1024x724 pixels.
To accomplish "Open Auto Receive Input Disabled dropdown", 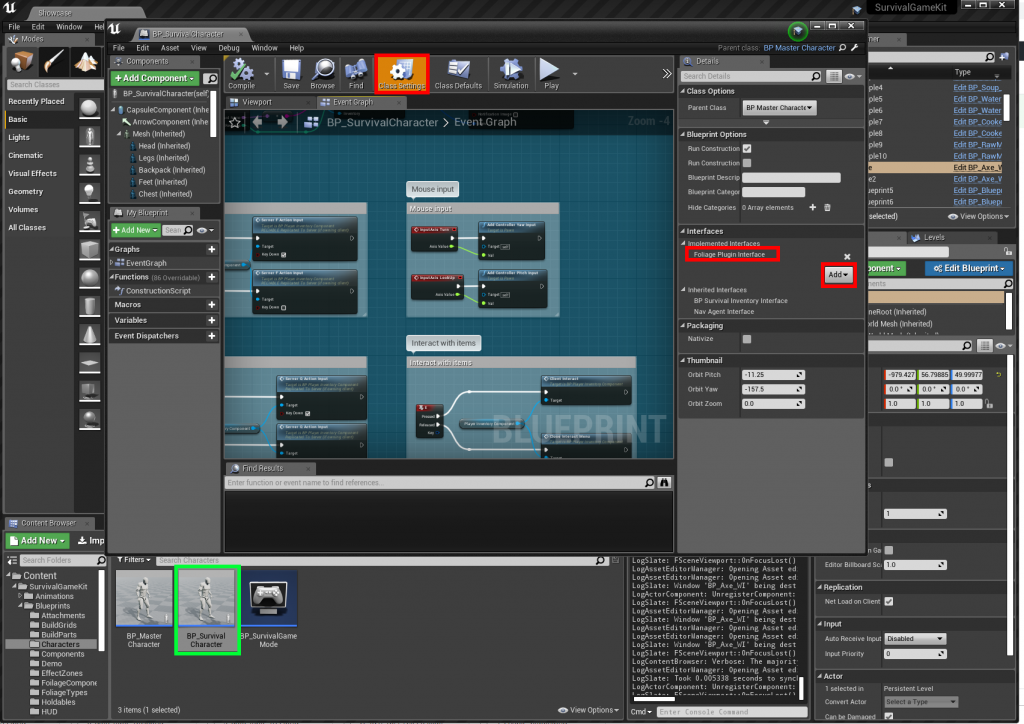I will (914, 639).
